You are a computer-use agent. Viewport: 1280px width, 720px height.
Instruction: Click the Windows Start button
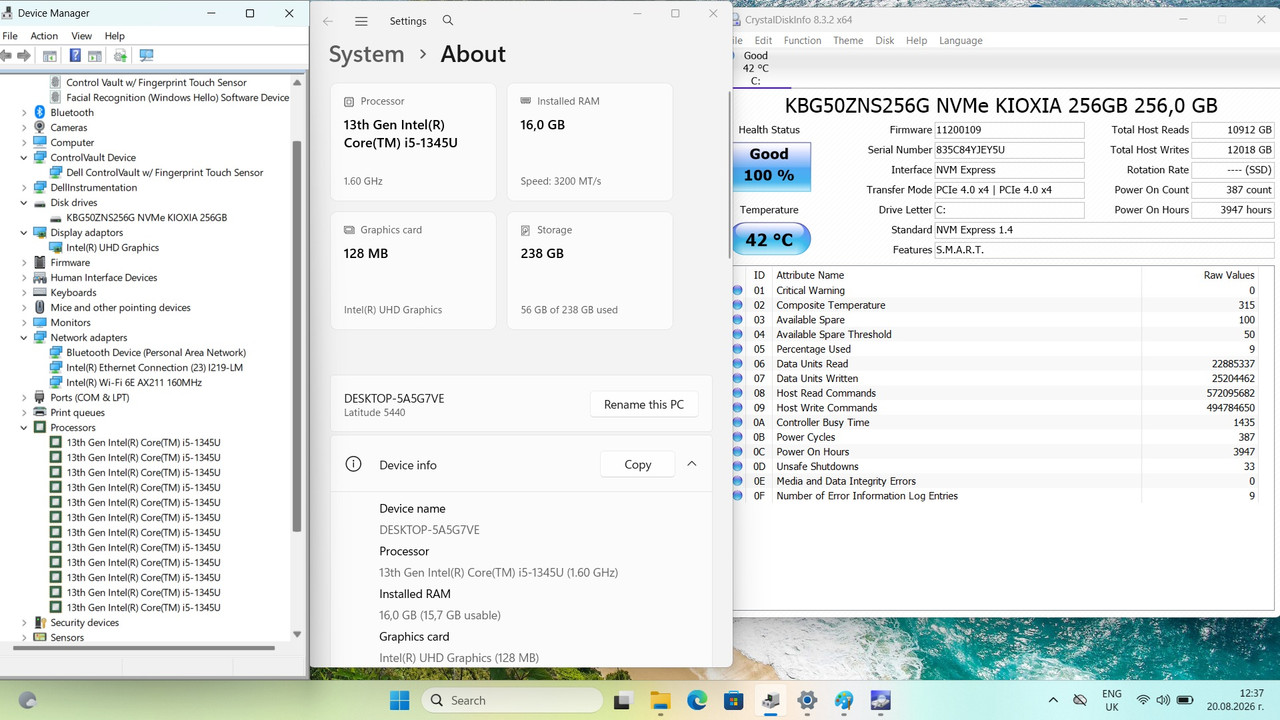(x=399, y=700)
